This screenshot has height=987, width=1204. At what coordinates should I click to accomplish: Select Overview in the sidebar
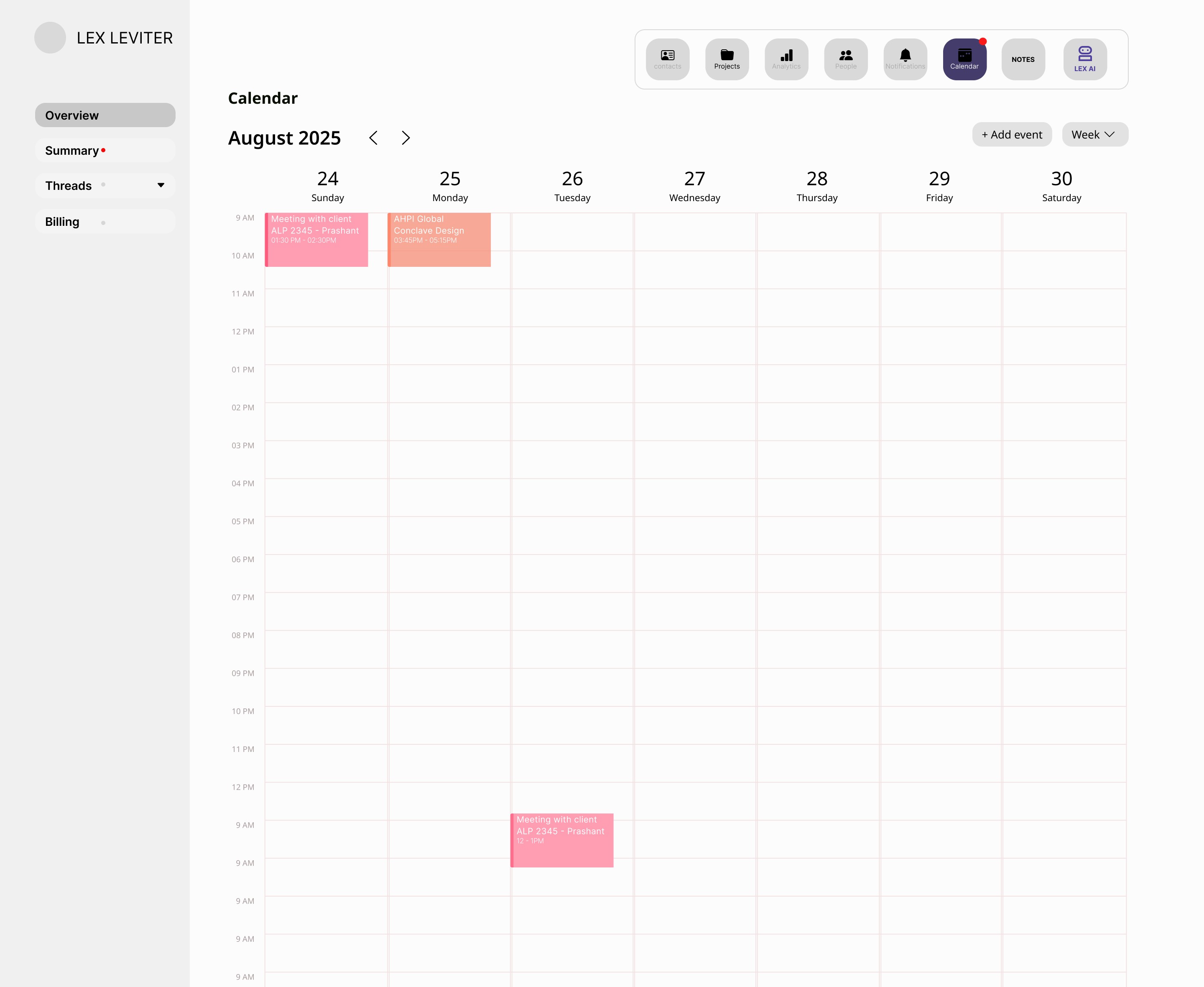105,115
